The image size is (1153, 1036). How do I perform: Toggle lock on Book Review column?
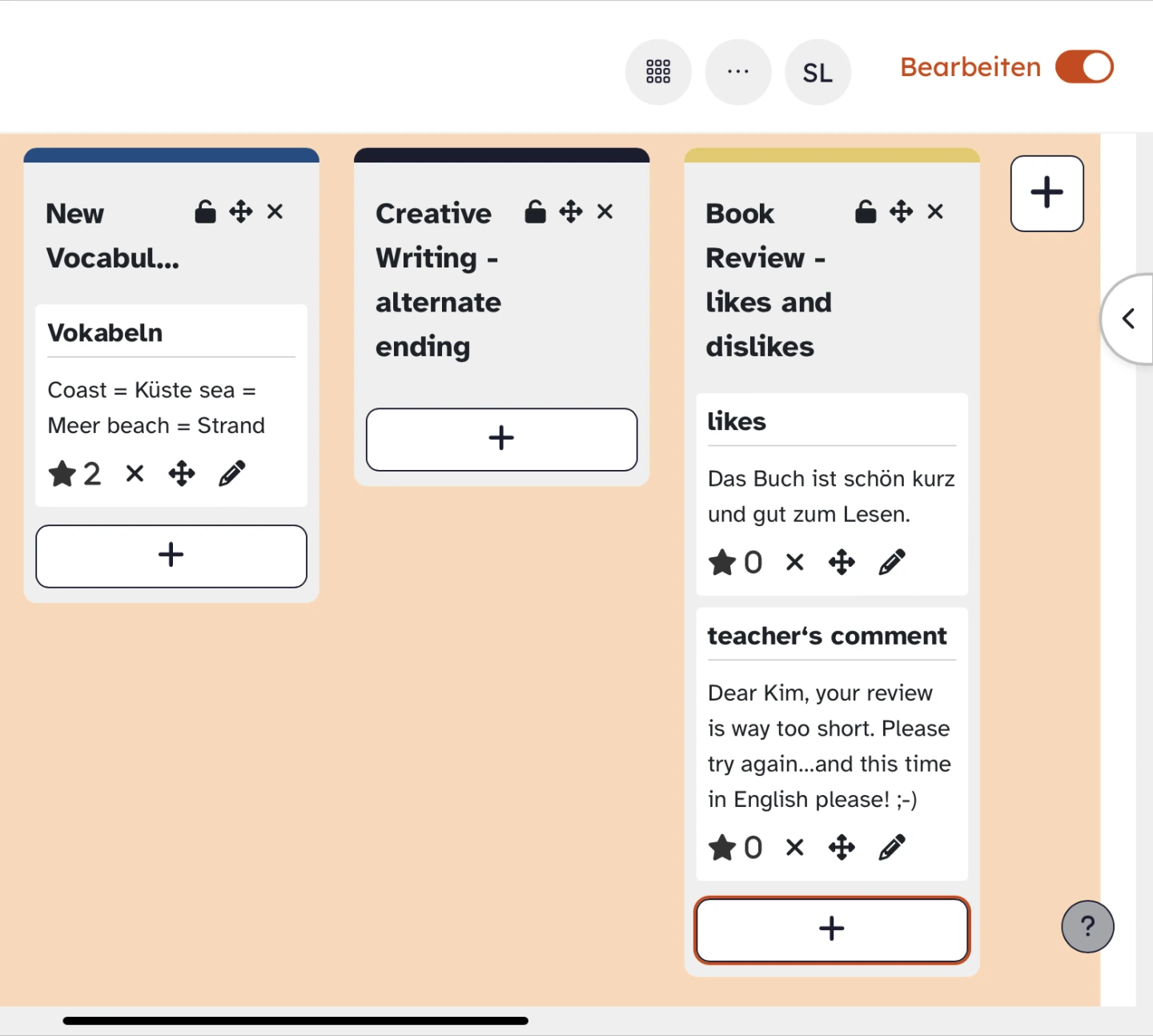(x=866, y=212)
